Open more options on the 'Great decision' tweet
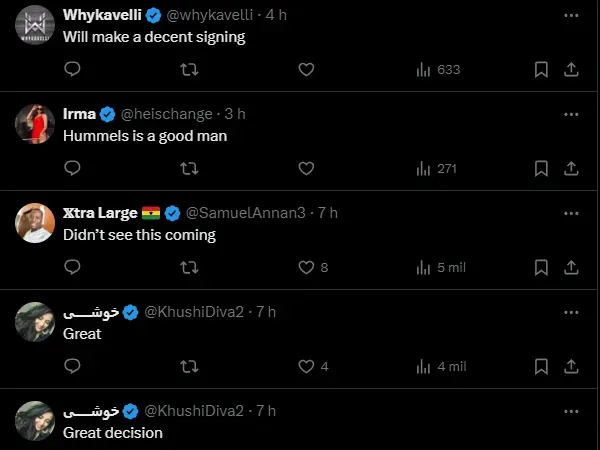 pos(571,410)
